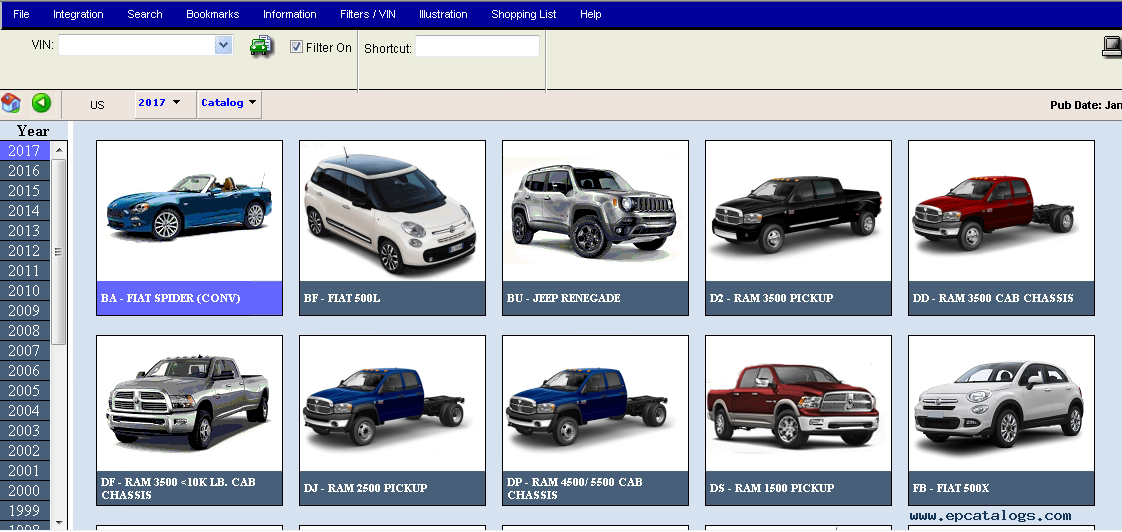Click the green car VIN lookup icon

261,47
